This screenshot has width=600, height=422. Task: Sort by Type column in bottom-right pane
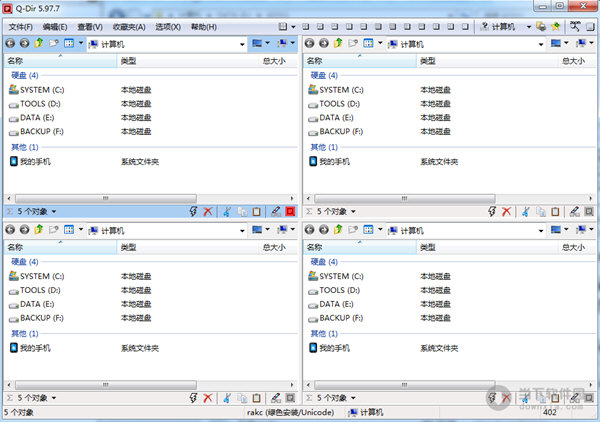tap(487, 247)
